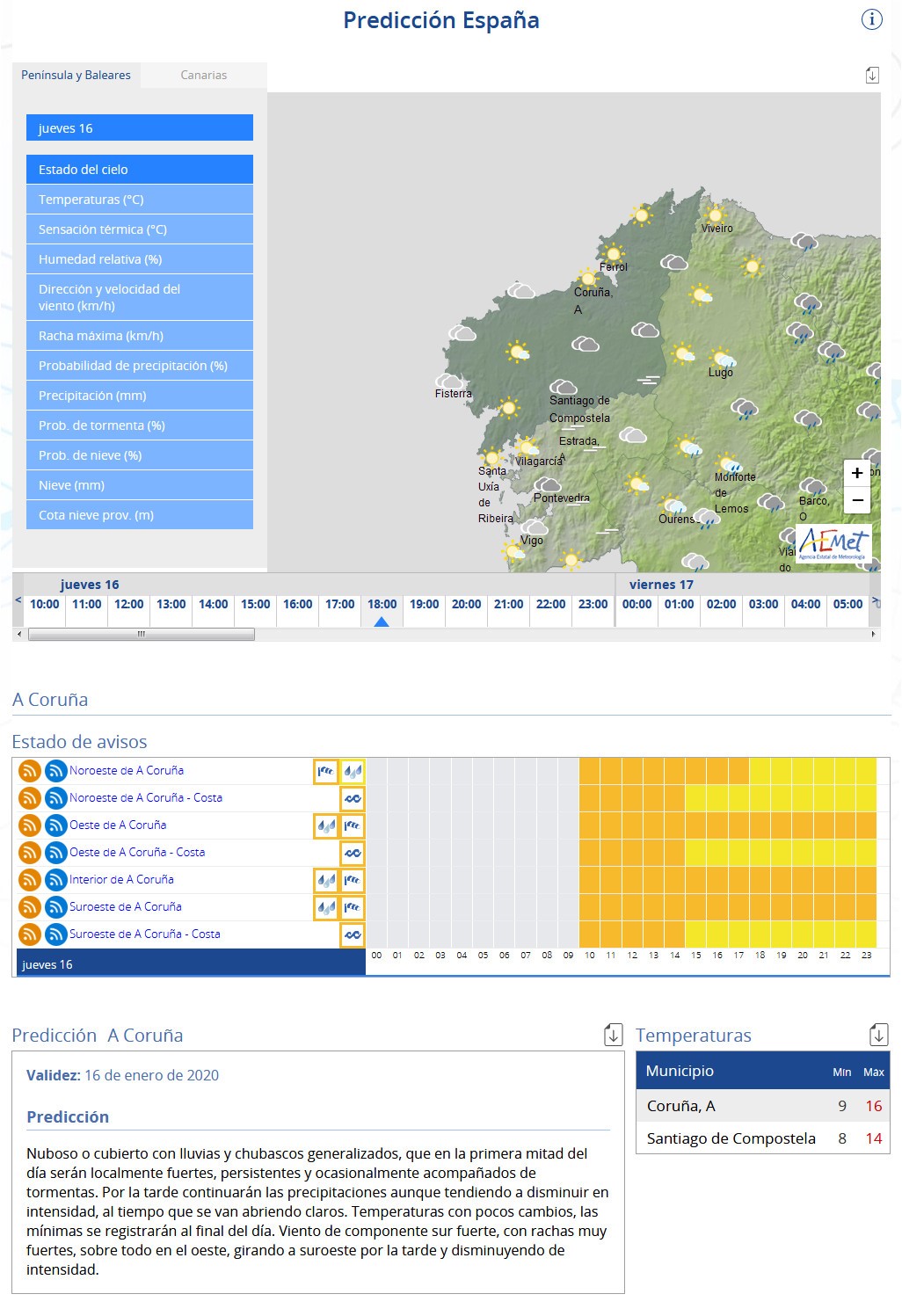This screenshot has height=1316, width=902.
Task: Download the Predicción A Coruña text
Action: [x=614, y=1035]
